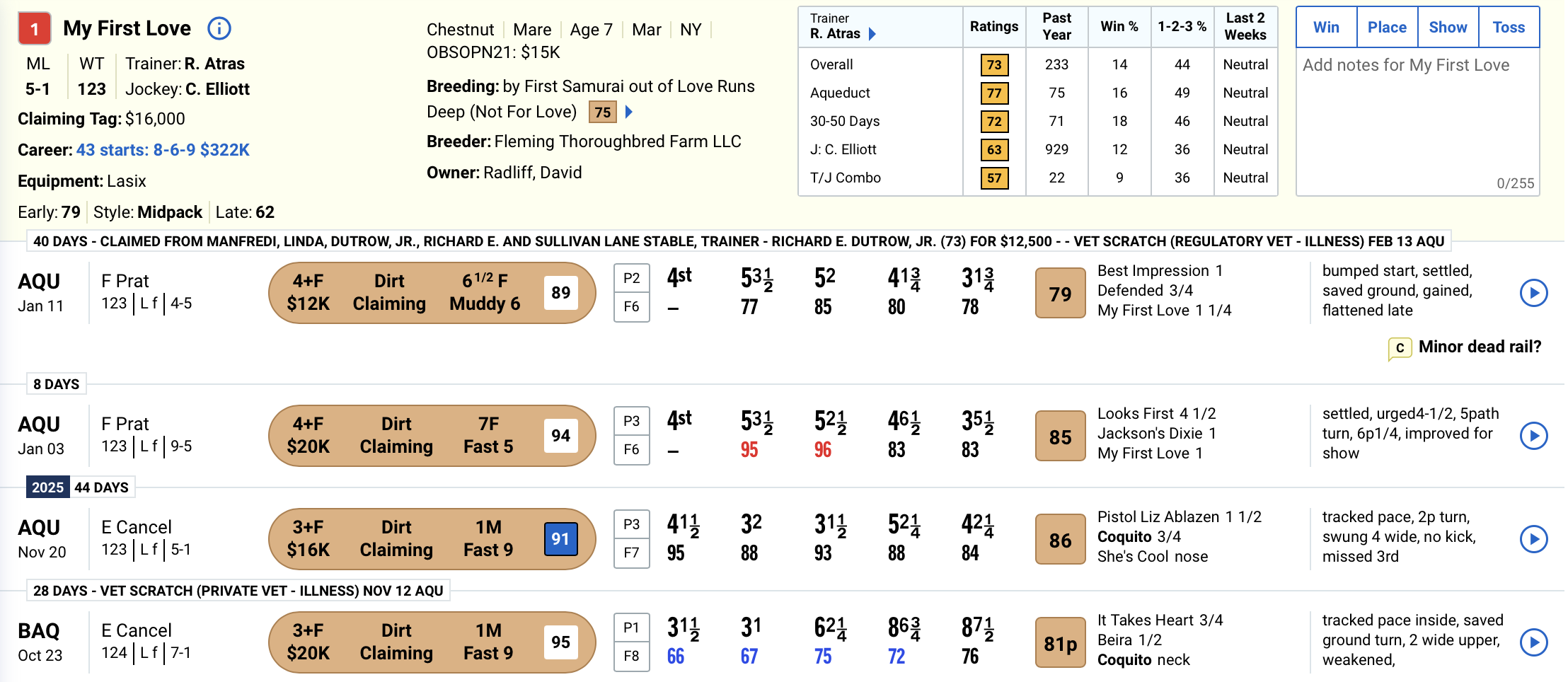Click the notes field for My First Love
This screenshot has height=682, width=1568.
1417,120
